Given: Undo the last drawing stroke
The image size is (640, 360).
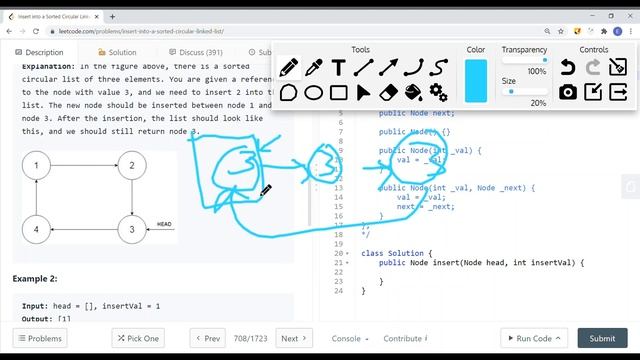Looking at the screenshot, I should (568, 67).
